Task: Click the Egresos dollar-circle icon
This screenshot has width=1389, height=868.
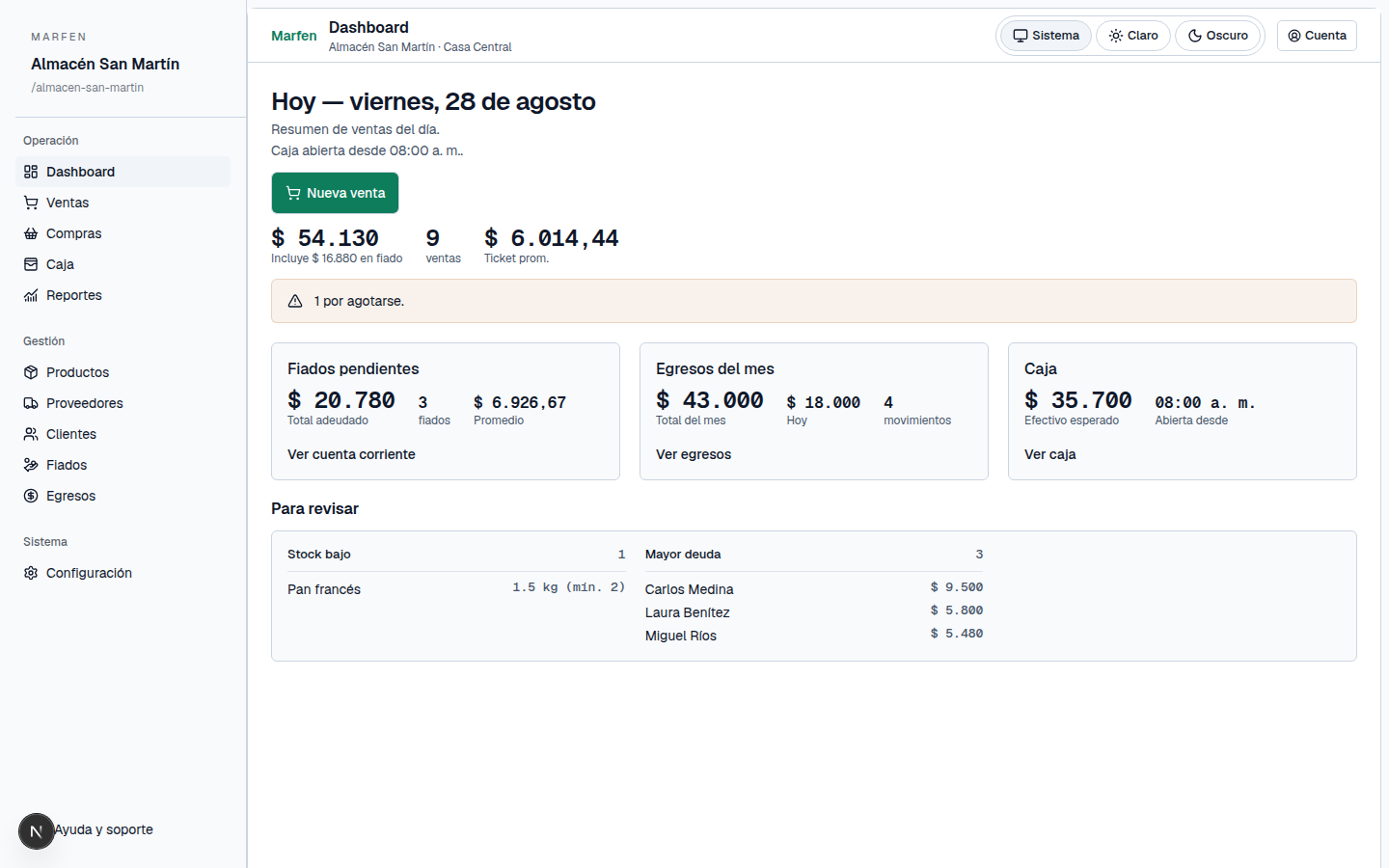Action: point(31,496)
